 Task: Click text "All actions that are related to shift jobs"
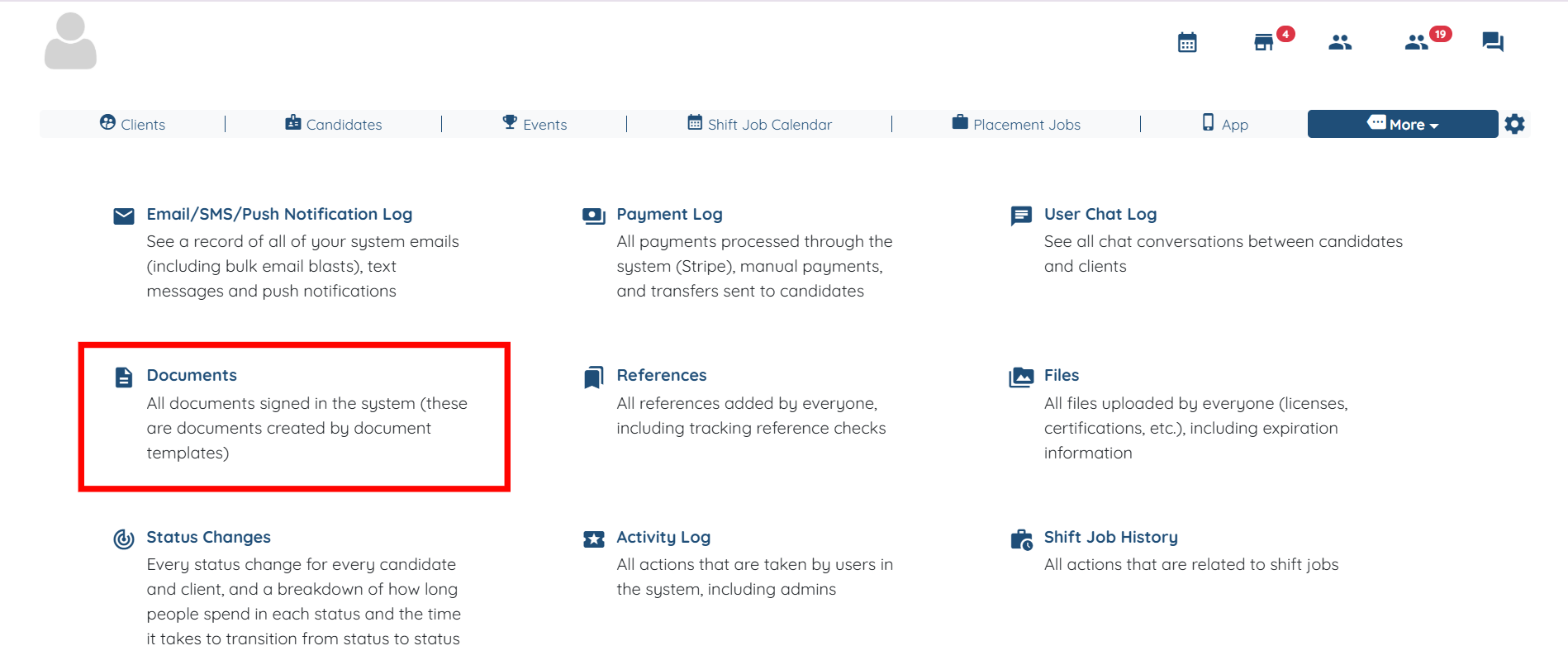tap(1191, 564)
